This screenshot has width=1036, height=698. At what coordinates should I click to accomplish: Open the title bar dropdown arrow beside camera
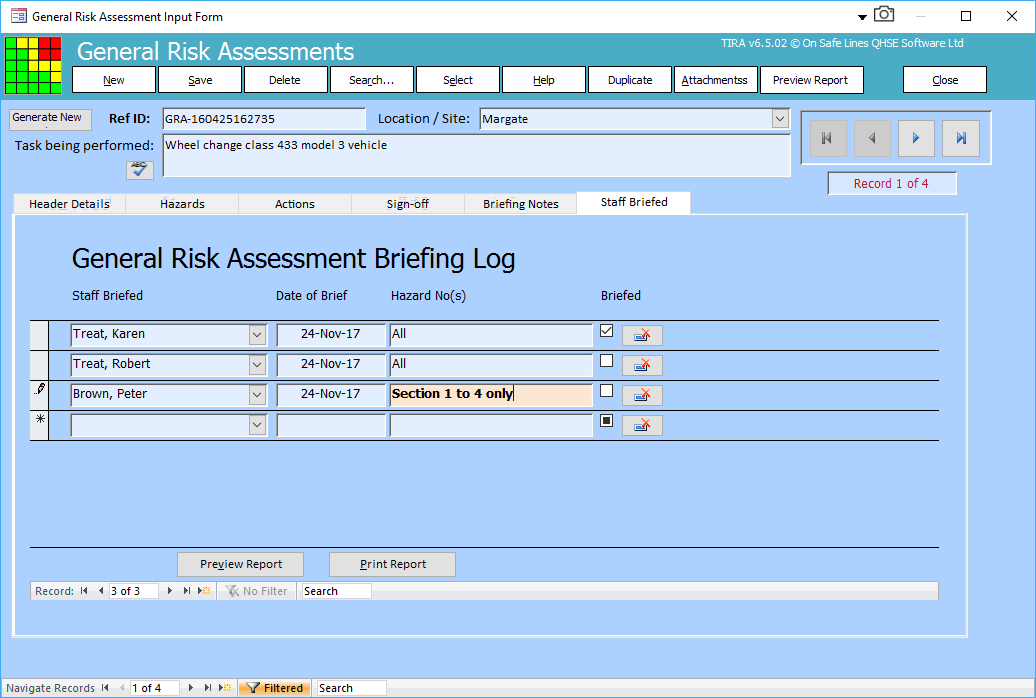point(862,17)
